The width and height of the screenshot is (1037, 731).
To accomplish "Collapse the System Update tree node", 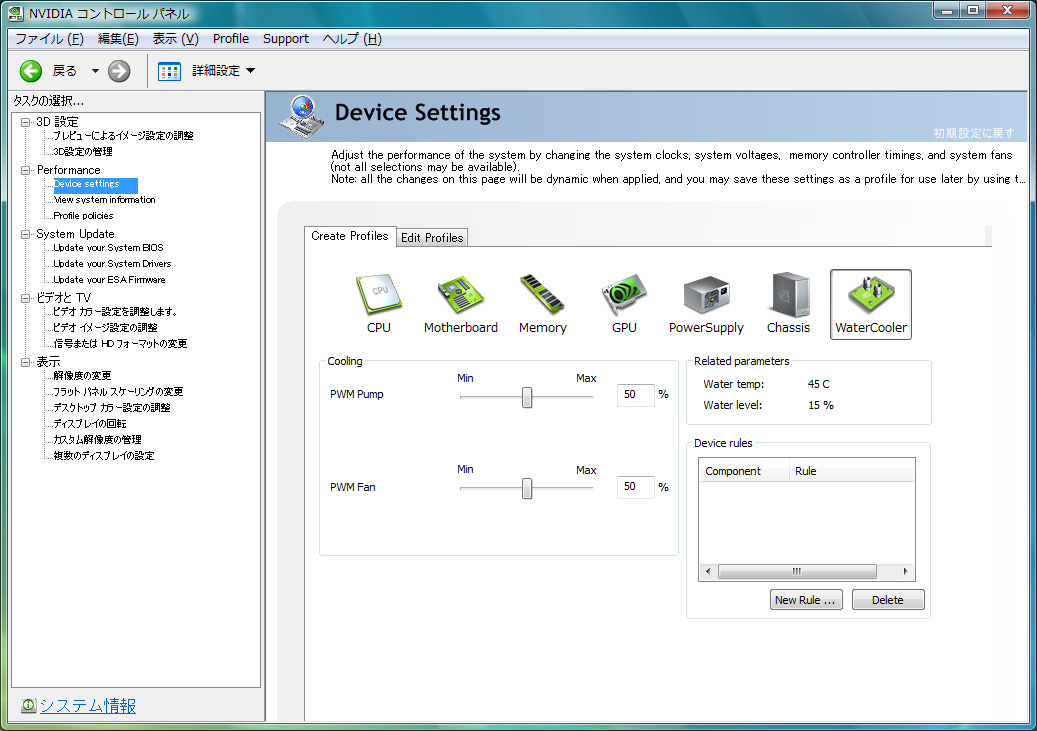I will click(x=26, y=234).
